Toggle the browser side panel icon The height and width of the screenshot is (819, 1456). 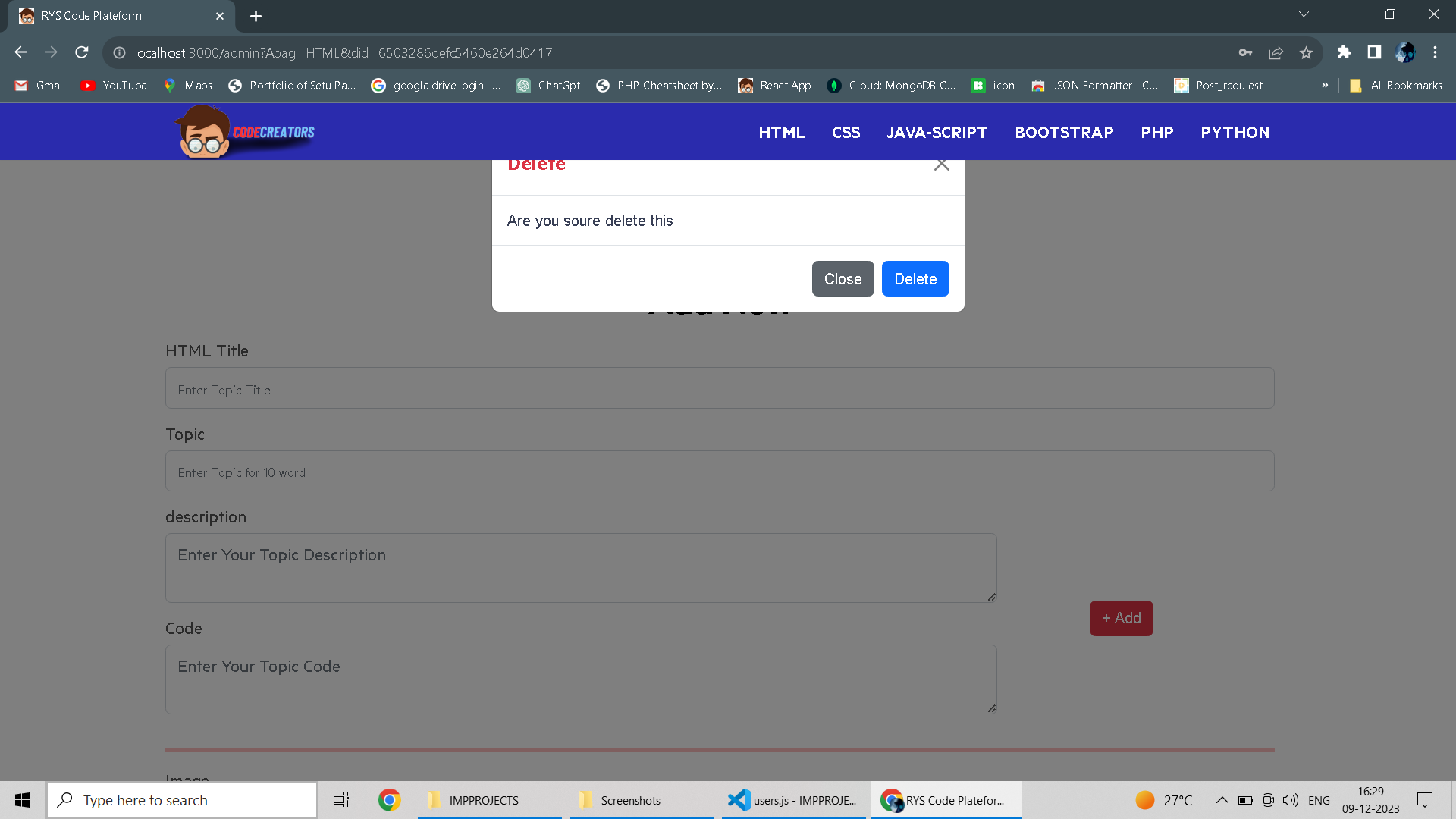pyautogui.click(x=1374, y=52)
